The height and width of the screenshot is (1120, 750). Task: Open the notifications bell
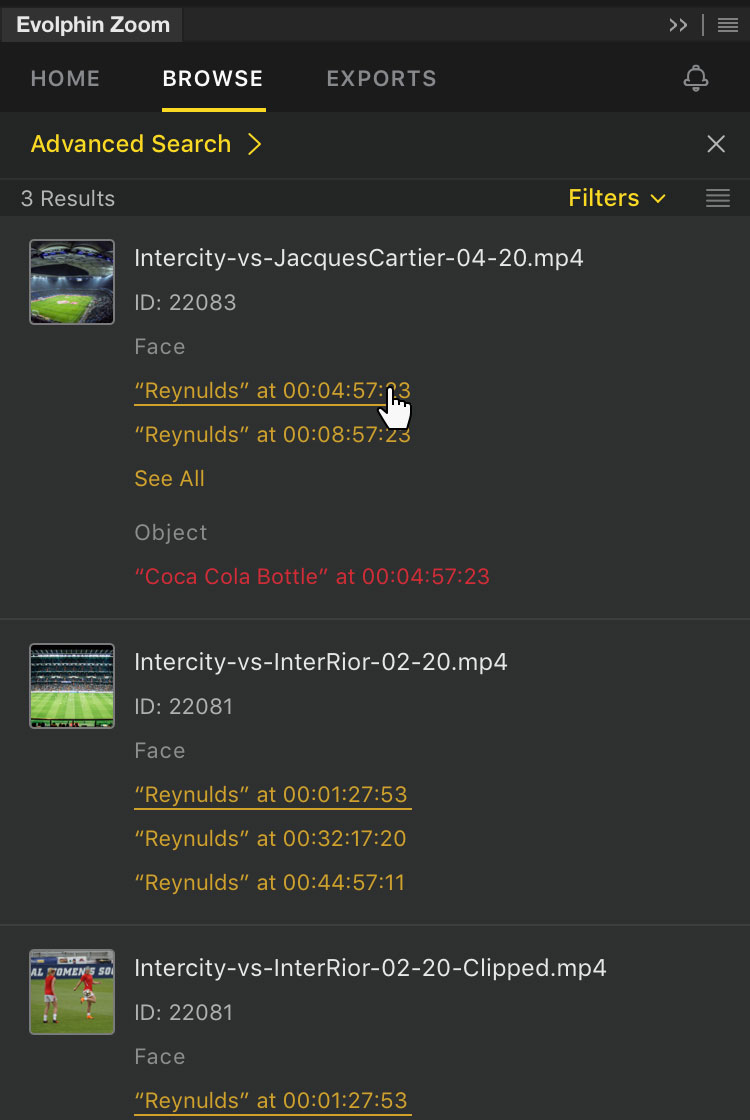point(696,79)
